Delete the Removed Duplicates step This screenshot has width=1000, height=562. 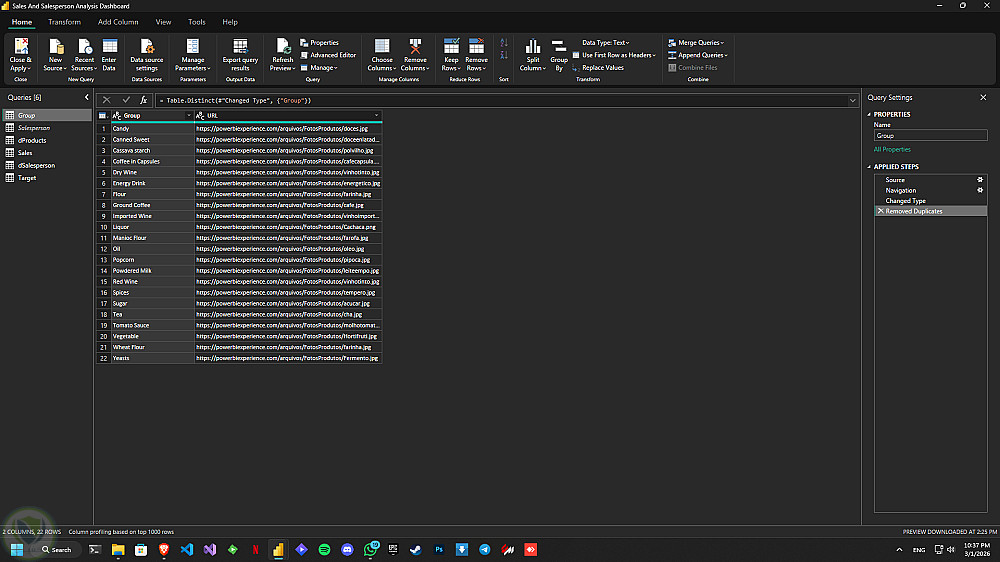[x=881, y=211]
